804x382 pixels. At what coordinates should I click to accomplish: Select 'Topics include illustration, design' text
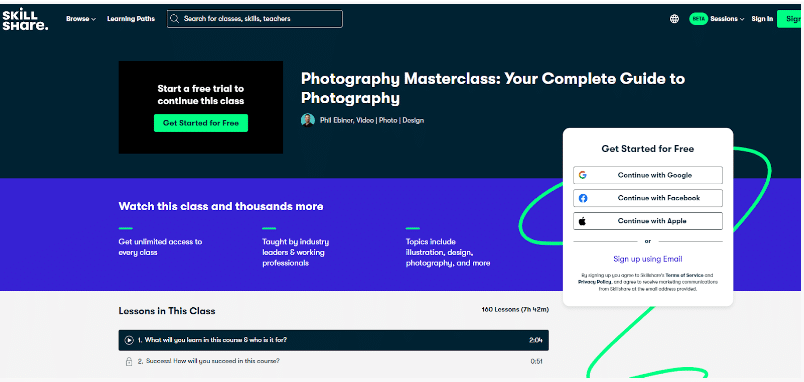pyautogui.click(x=448, y=252)
